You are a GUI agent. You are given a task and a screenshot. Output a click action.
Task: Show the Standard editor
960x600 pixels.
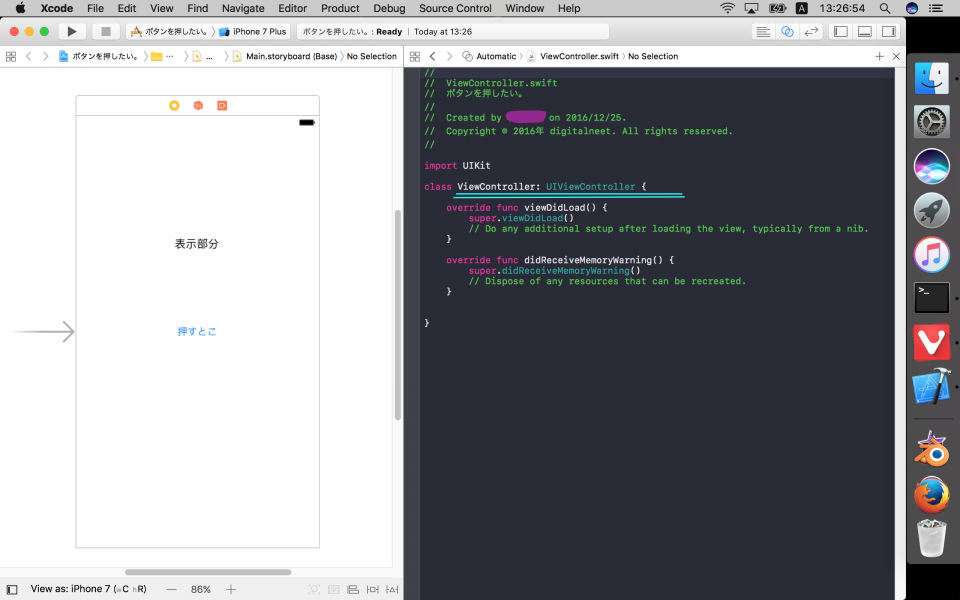(763, 31)
